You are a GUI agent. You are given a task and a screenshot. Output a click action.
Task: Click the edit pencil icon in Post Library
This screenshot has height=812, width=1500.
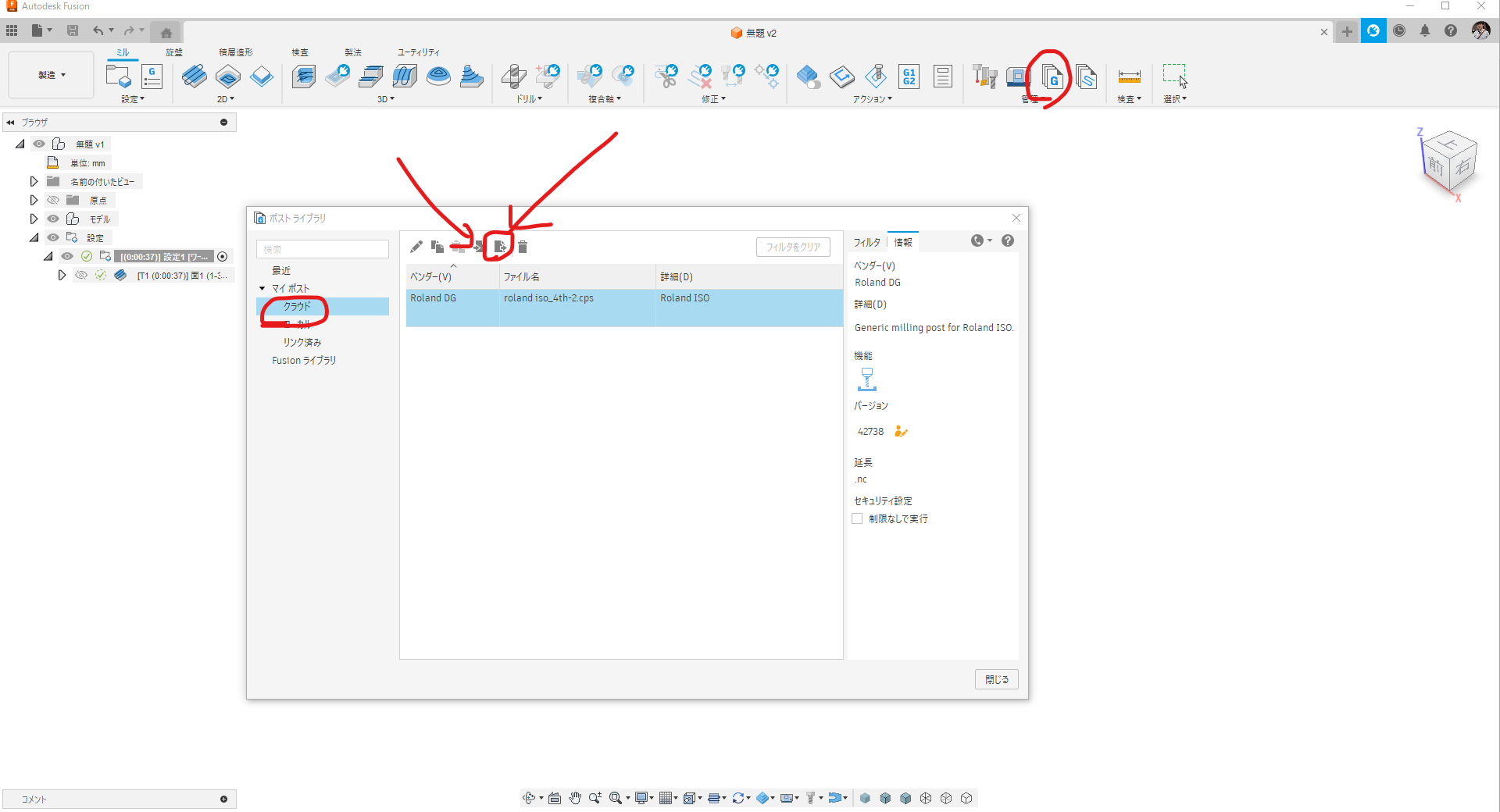click(x=416, y=247)
